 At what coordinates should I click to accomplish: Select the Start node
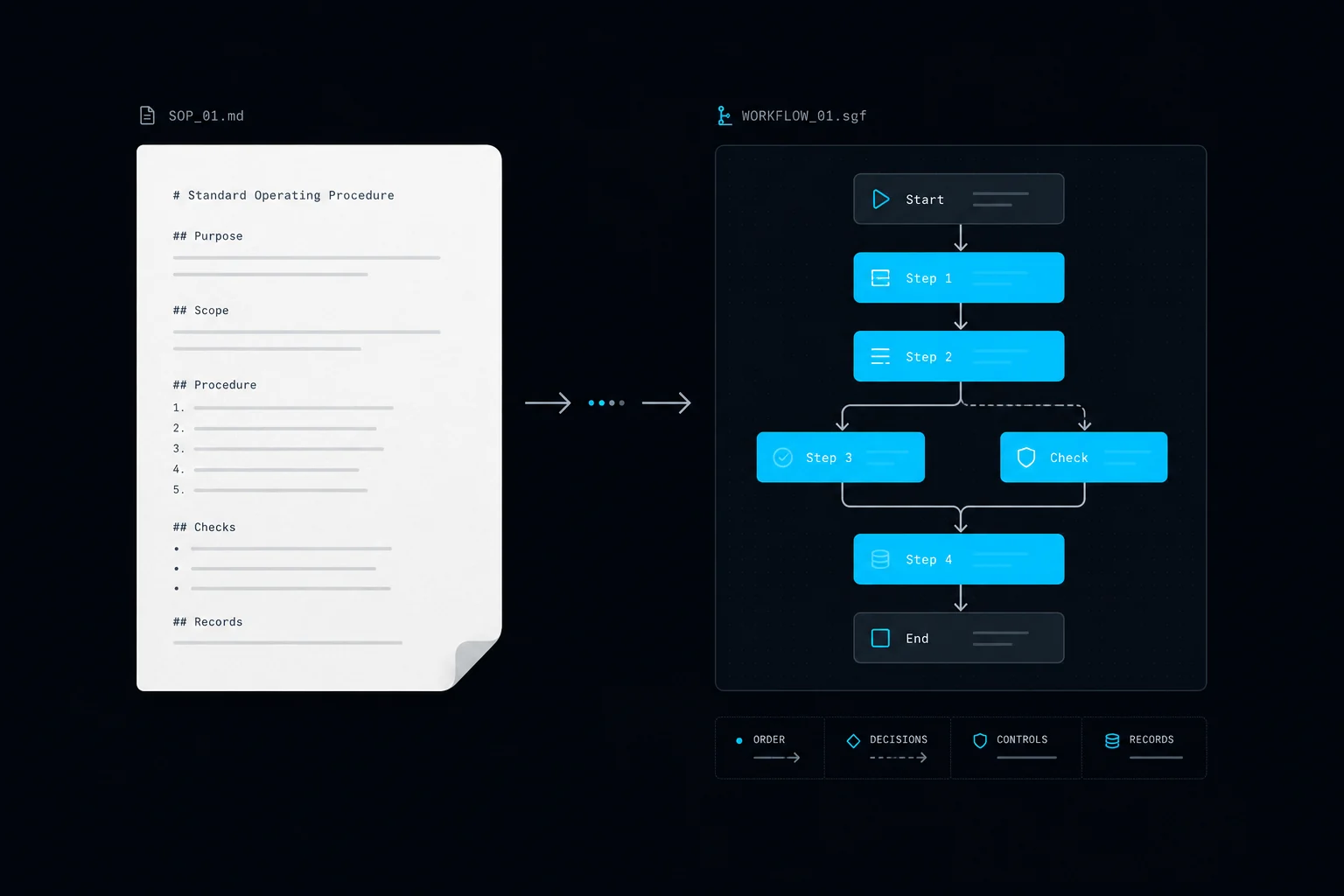point(959,199)
